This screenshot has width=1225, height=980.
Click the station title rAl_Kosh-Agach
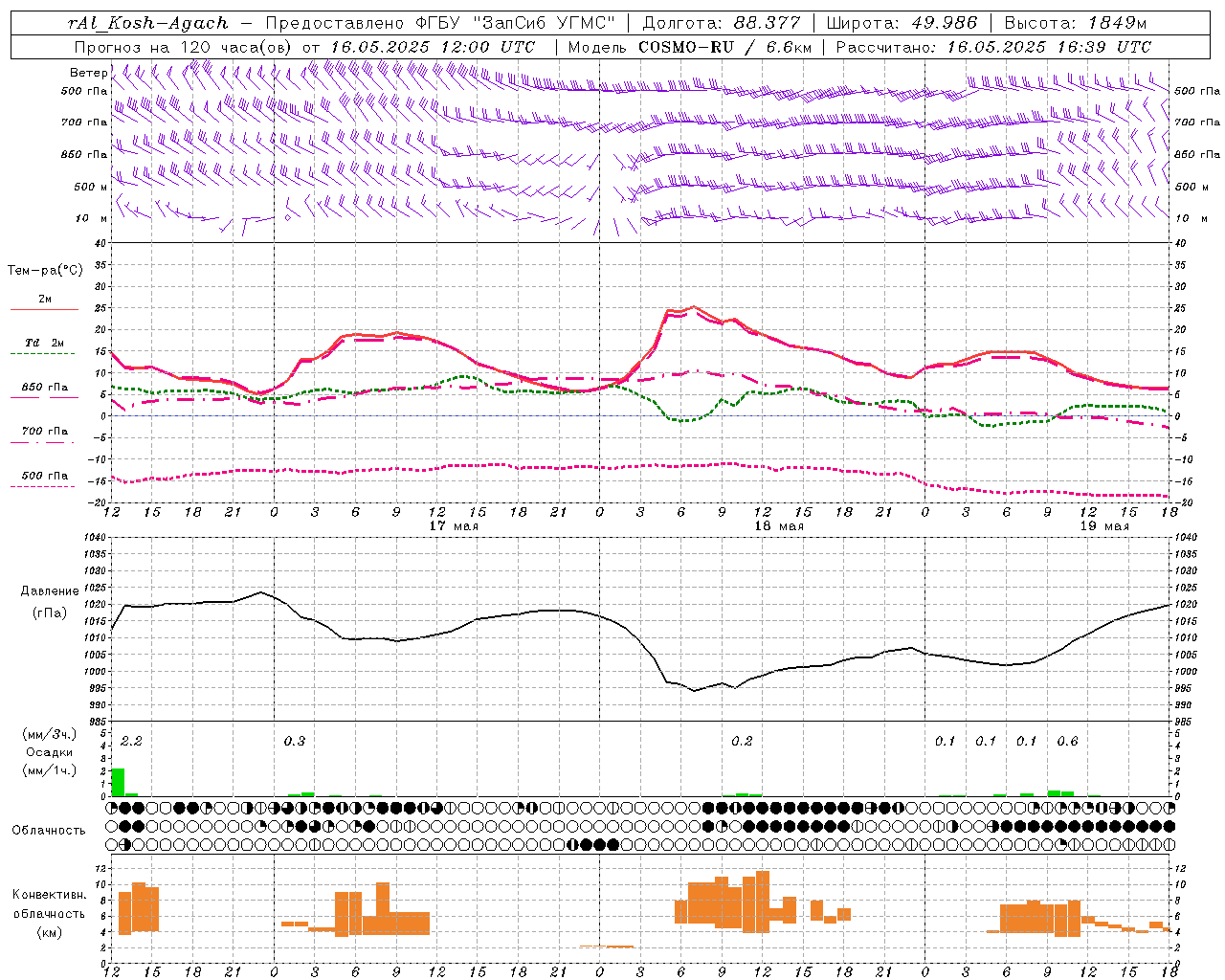148,23
